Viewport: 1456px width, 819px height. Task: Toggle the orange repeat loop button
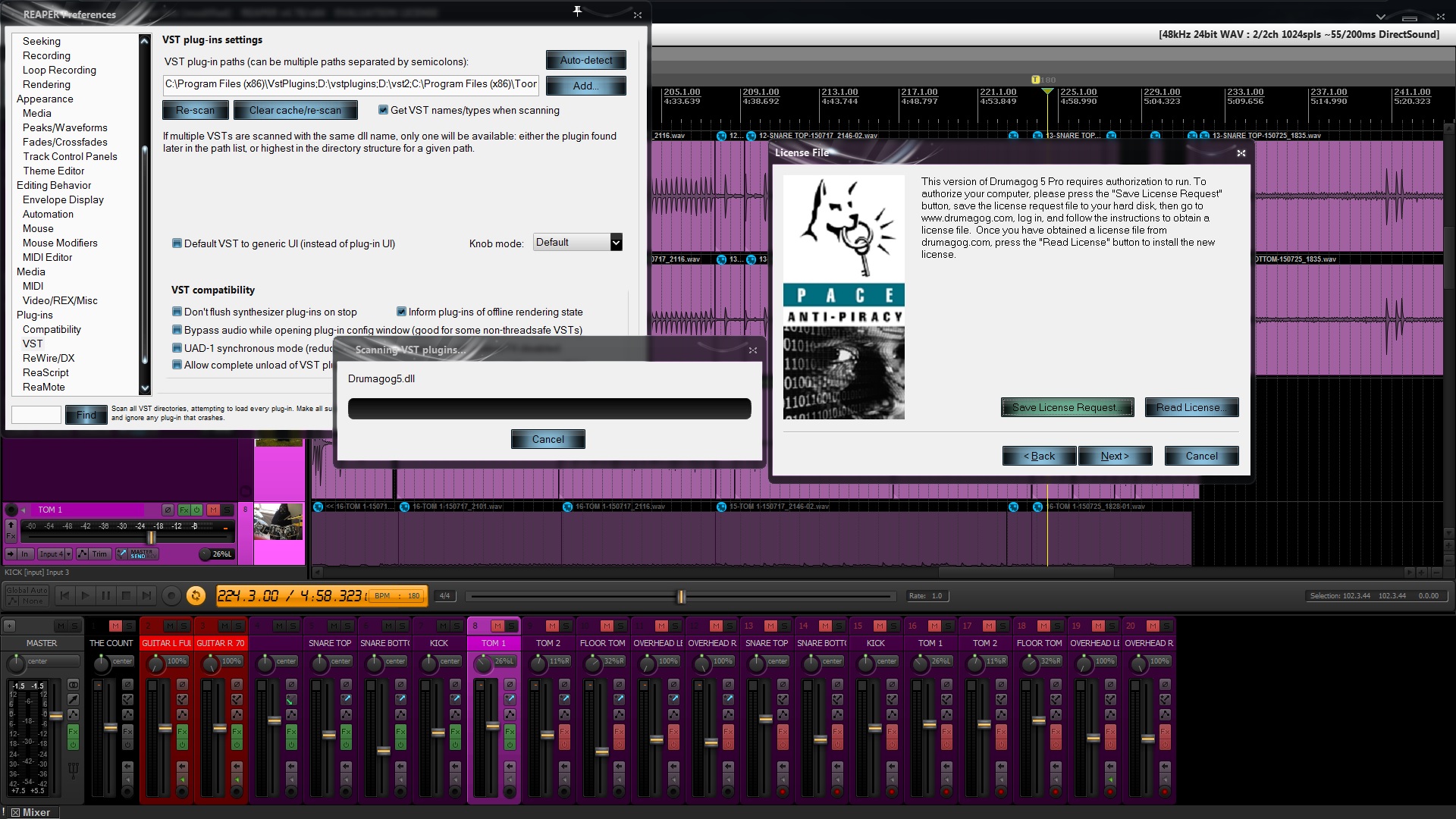[x=196, y=596]
